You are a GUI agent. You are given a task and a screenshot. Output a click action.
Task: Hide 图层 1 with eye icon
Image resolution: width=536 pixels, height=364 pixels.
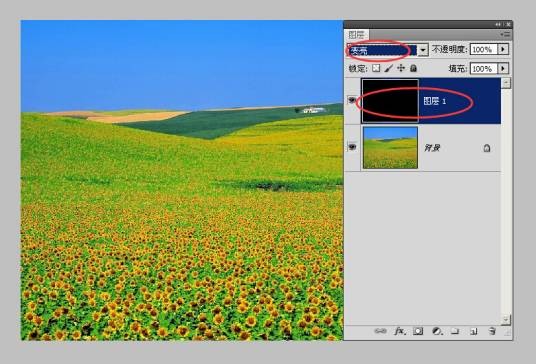point(352,100)
